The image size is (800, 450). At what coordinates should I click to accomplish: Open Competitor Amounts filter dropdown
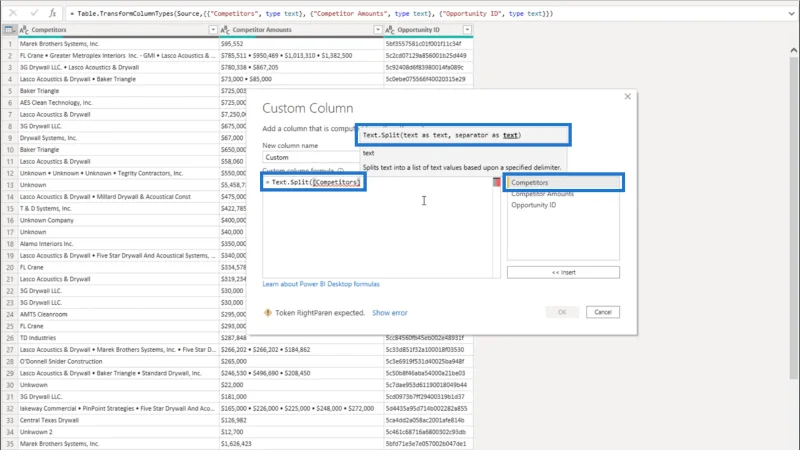[378, 30]
